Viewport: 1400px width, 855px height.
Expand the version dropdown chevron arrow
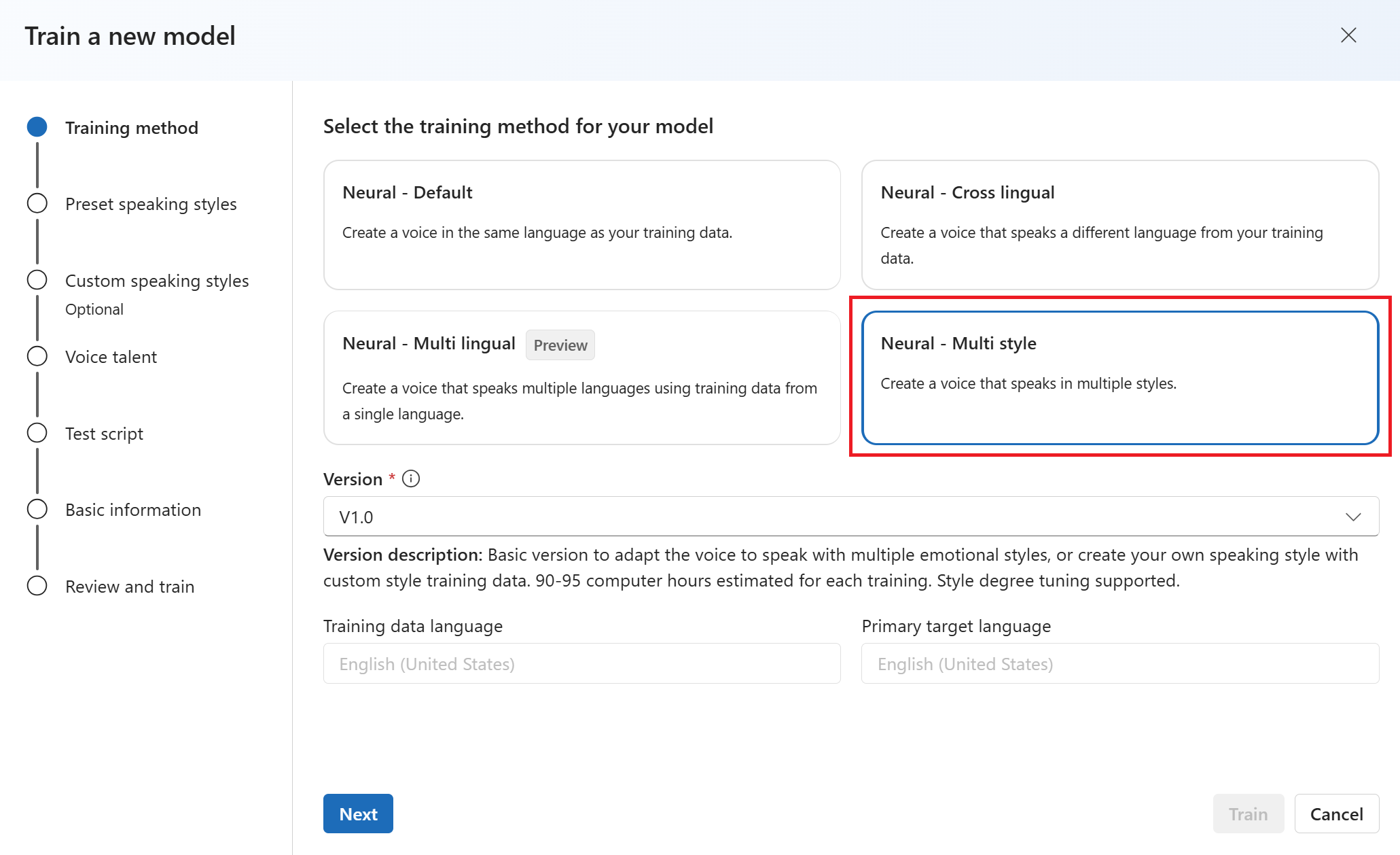tap(1353, 517)
